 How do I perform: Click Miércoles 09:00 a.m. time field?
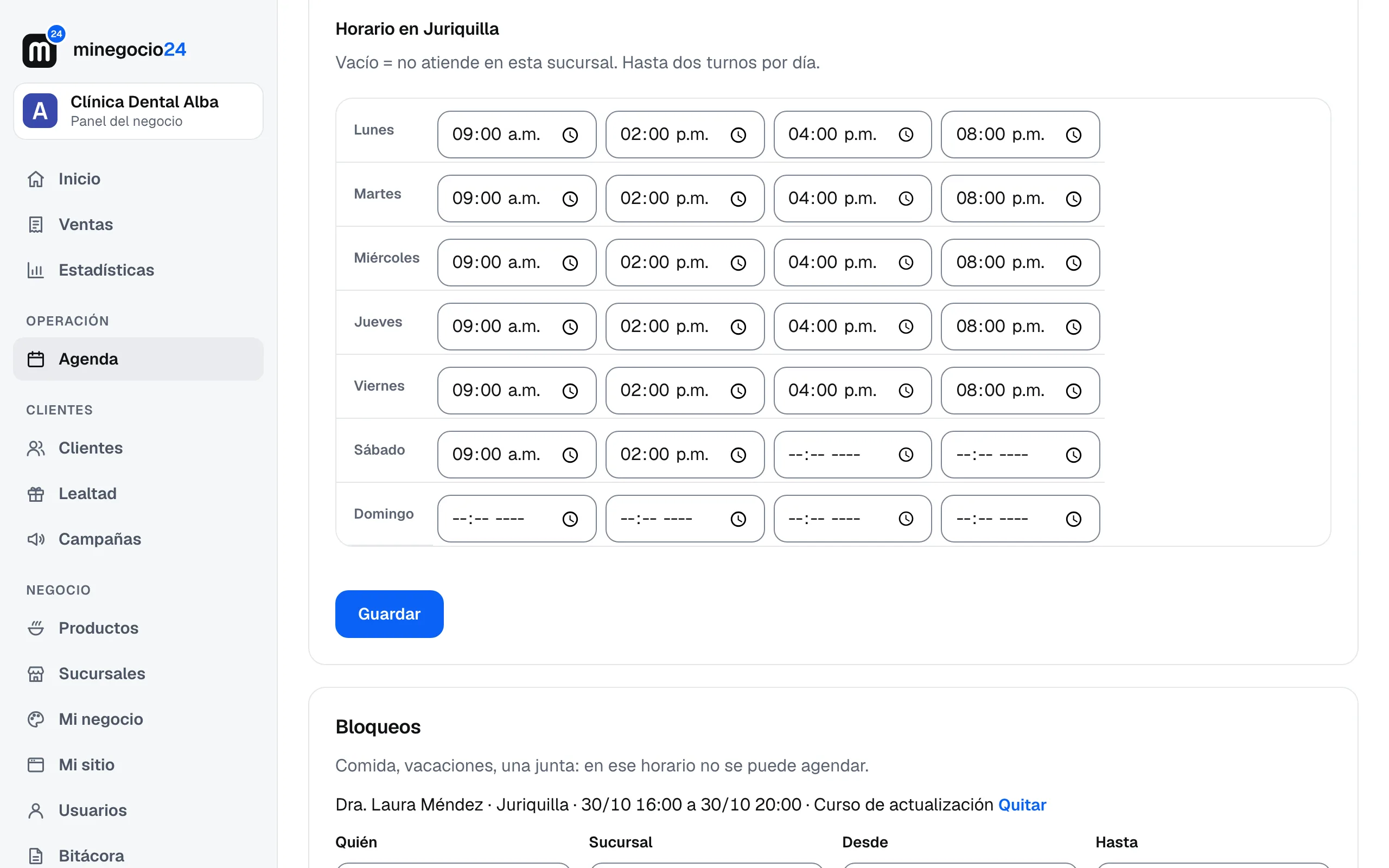pos(517,263)
